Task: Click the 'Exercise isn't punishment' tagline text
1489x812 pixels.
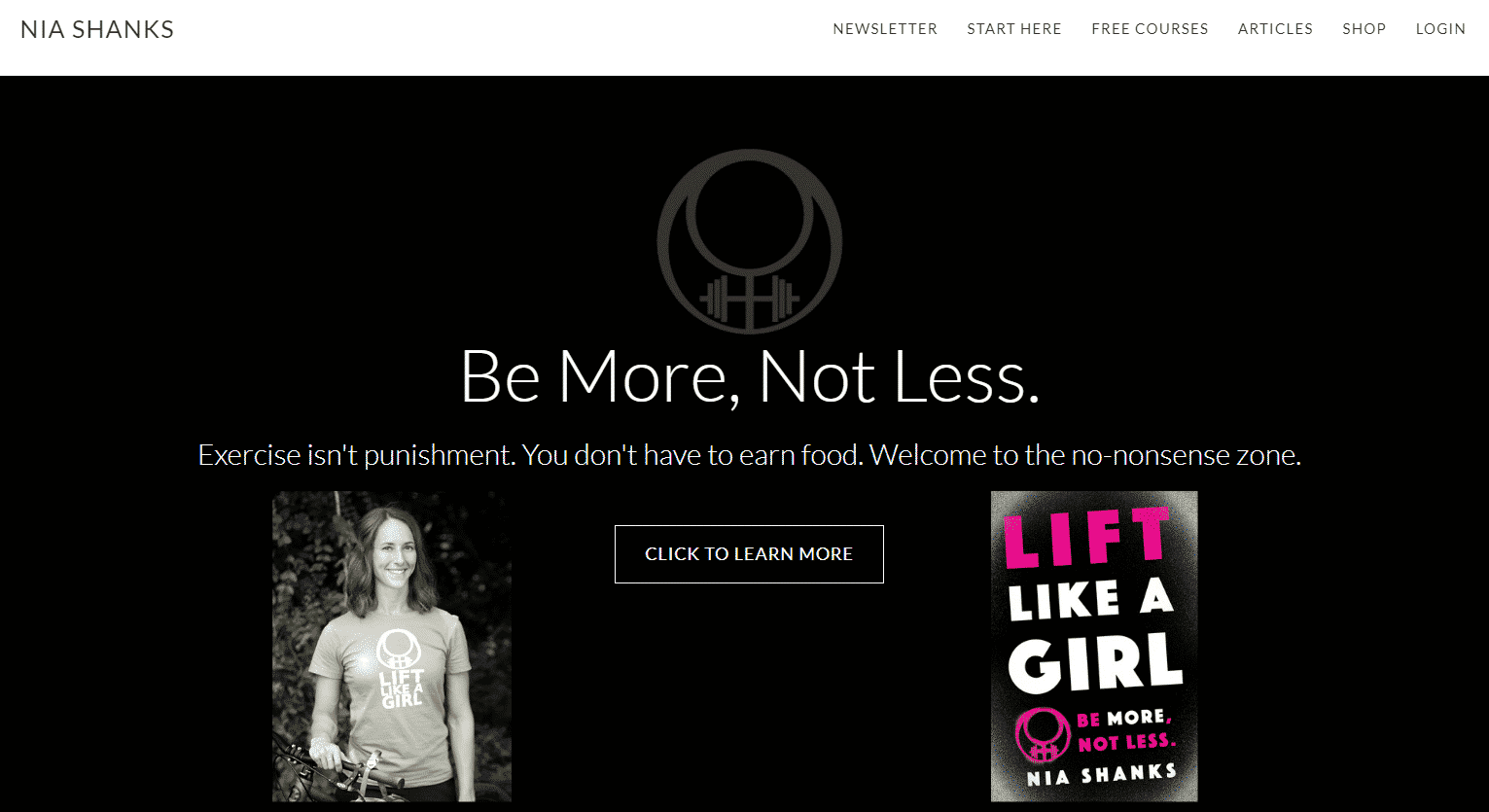Action: pos(749,455)
